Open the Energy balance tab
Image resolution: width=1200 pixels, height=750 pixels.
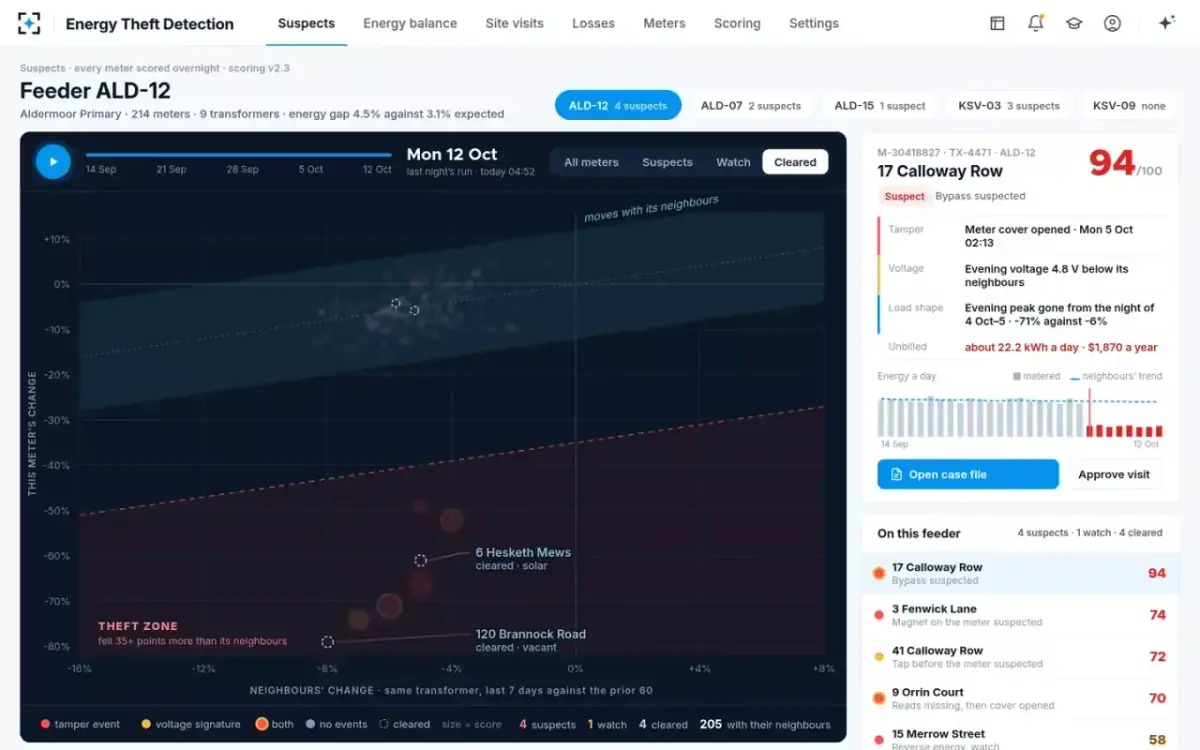410,23
